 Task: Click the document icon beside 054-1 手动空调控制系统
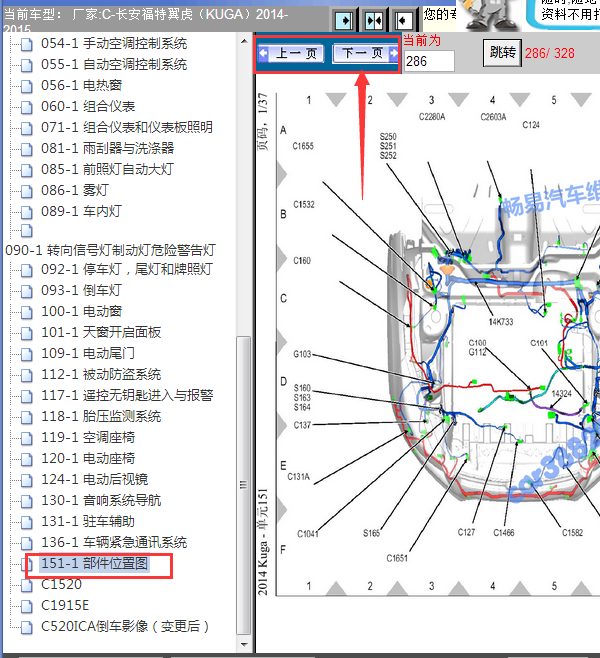click(26, 44)
